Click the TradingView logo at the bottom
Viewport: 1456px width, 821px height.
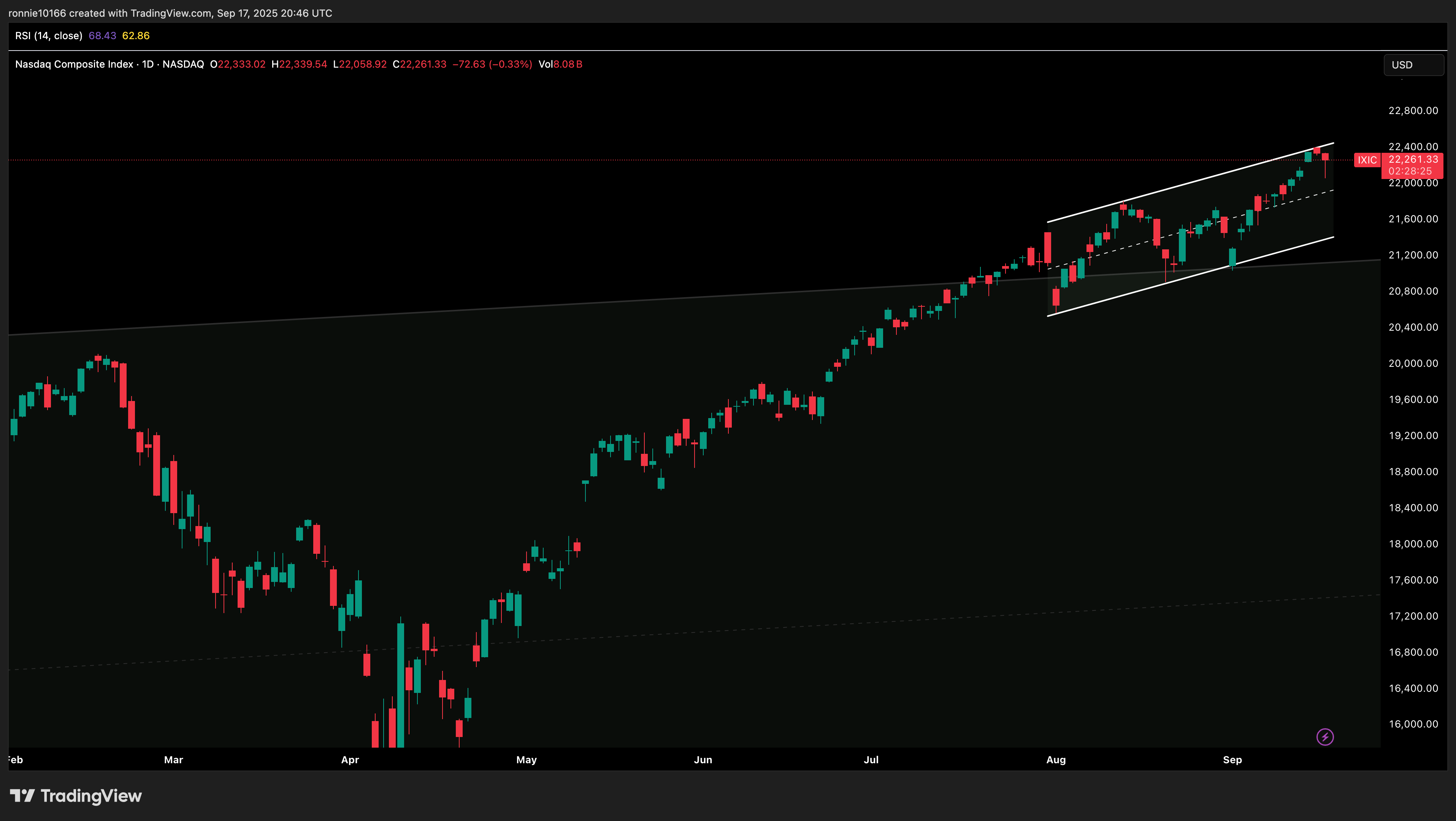click(76, 796)
